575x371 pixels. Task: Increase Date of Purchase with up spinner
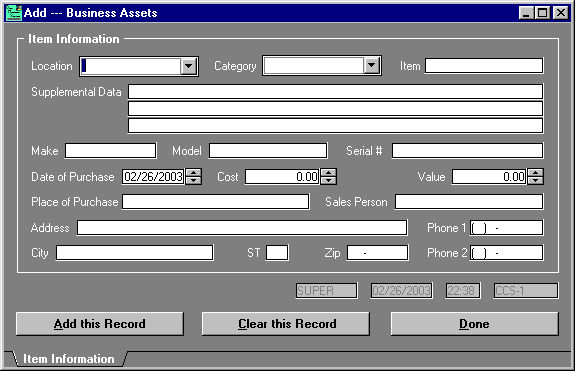click(193, 173)
